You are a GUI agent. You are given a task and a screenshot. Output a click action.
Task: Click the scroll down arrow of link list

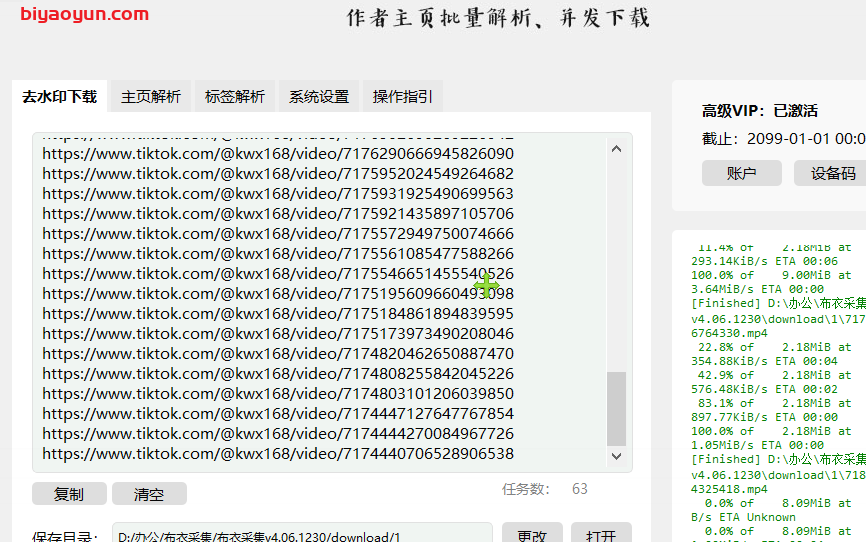click(x=616, y=456)
